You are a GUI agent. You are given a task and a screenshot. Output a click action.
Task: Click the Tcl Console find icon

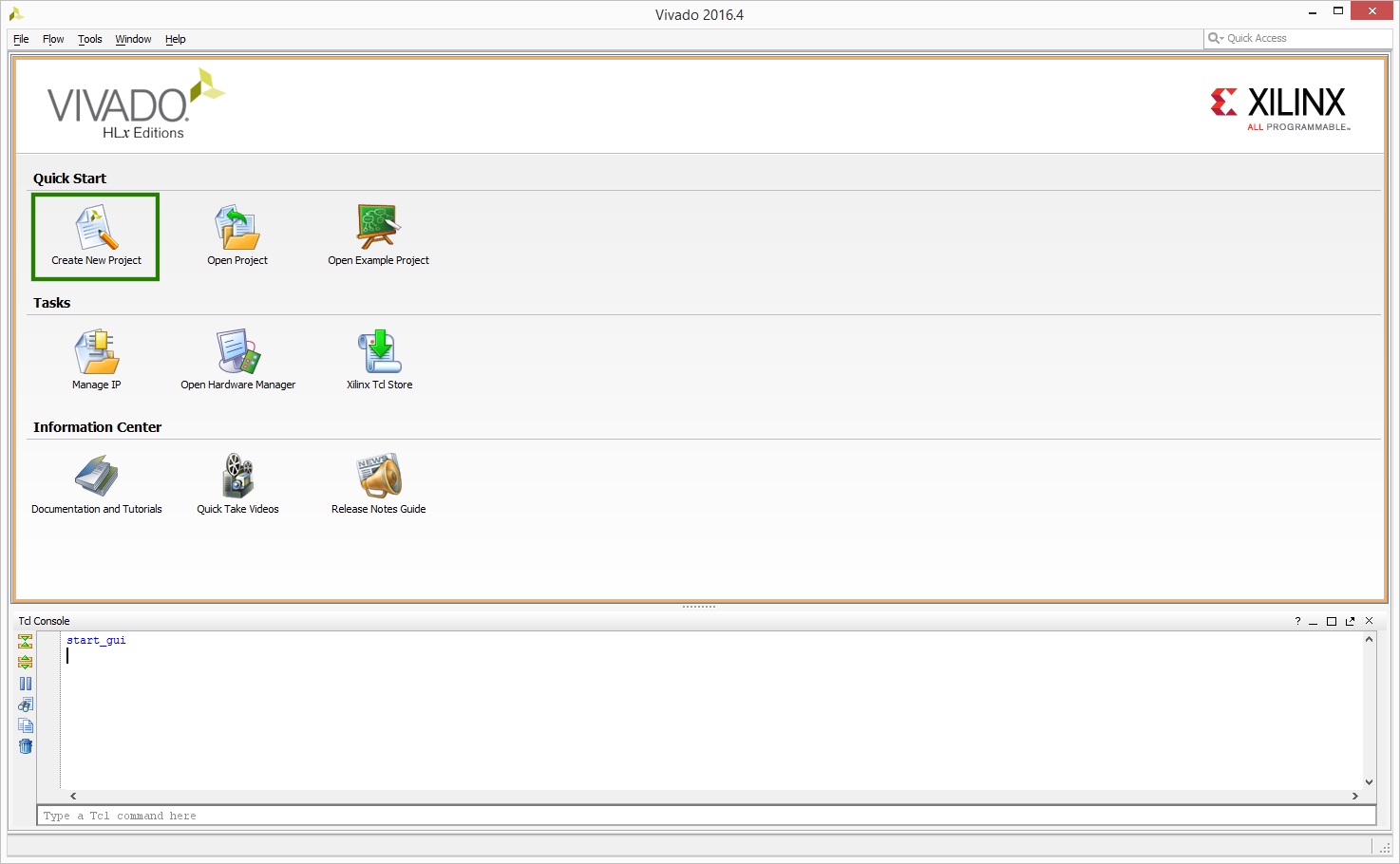coord(26,704)
